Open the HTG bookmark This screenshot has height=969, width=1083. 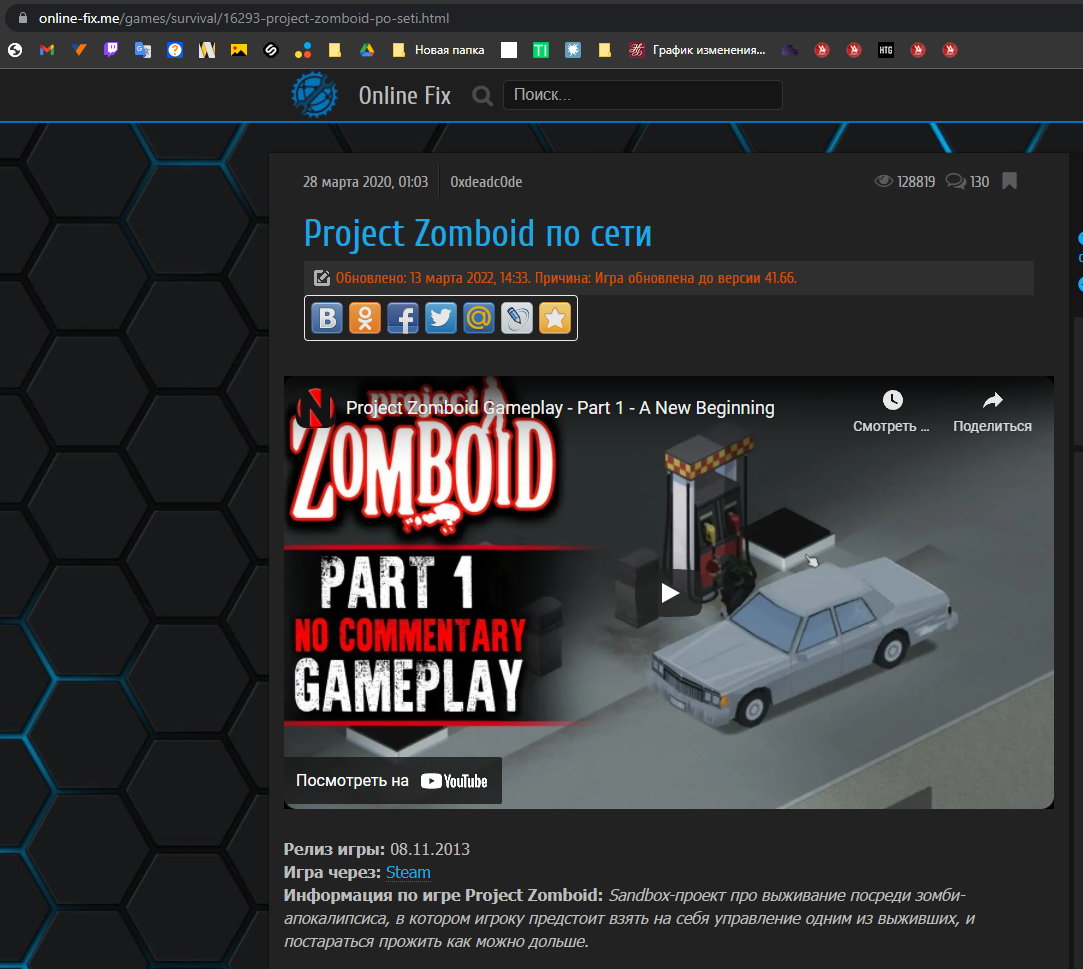pyautogui.click(x=885, y=50)
